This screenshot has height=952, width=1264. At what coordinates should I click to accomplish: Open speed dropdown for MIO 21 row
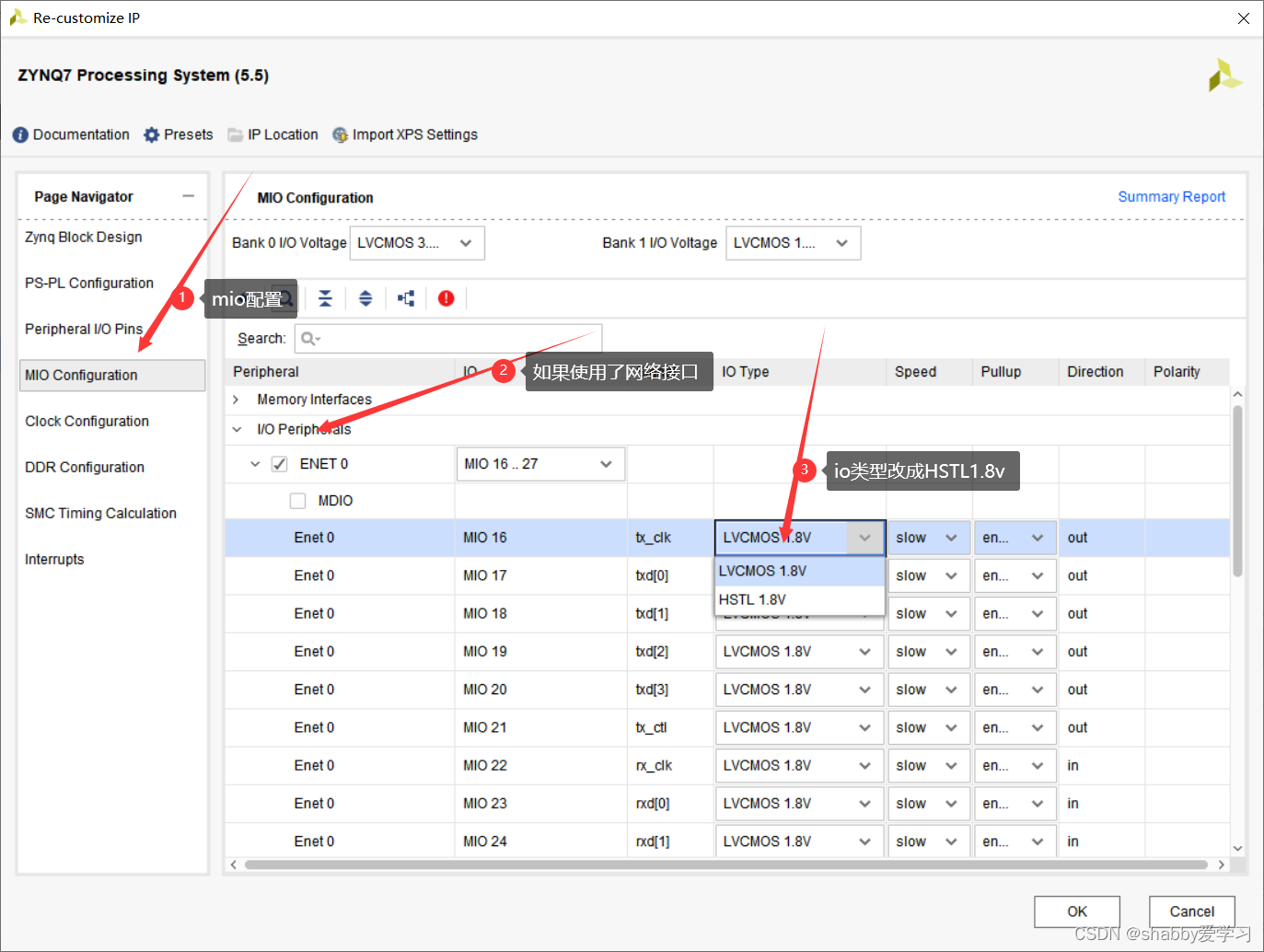tap(929, 728)
